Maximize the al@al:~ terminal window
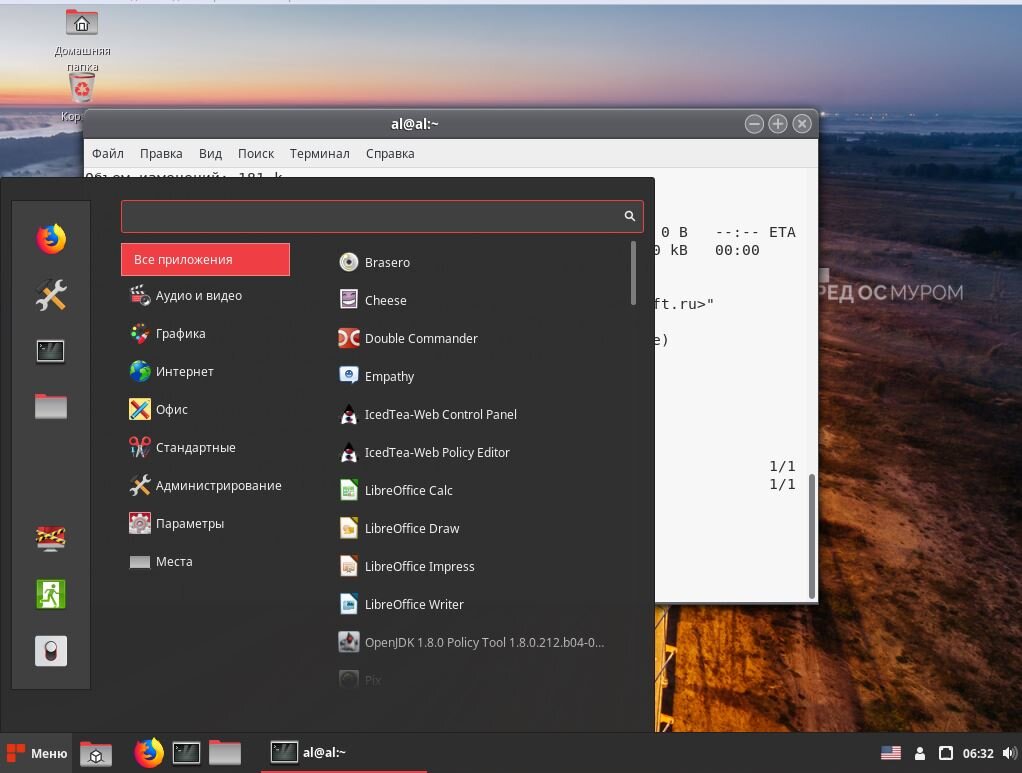 coord(778,124)
